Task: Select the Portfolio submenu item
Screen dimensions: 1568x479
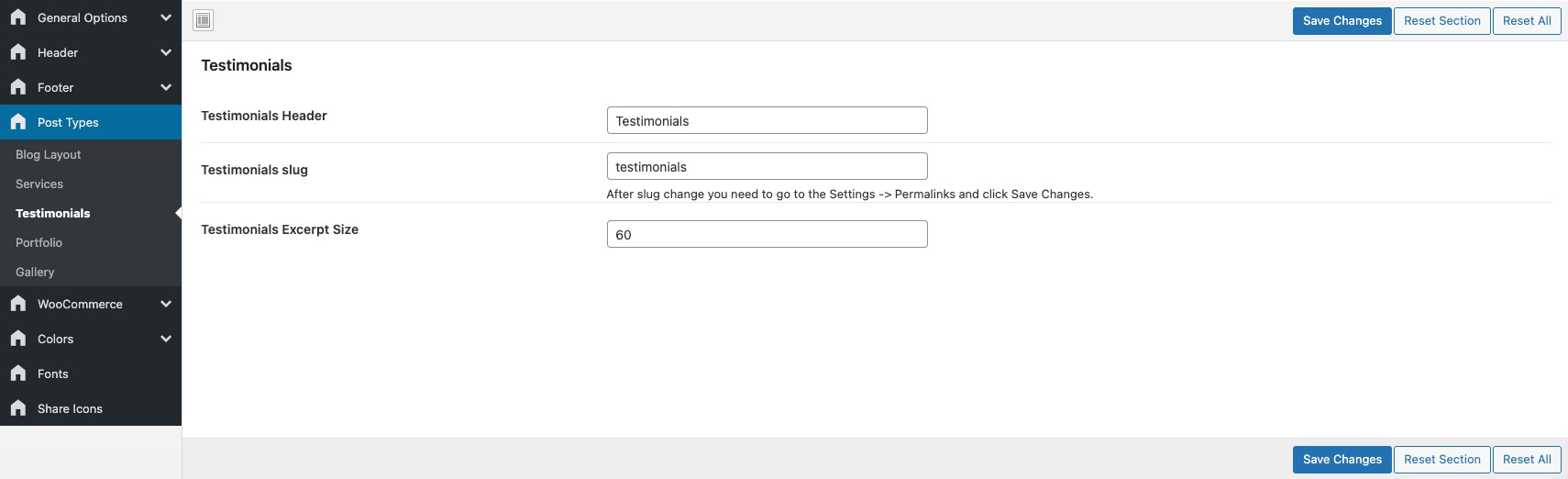Action: (x=39, y=243)
